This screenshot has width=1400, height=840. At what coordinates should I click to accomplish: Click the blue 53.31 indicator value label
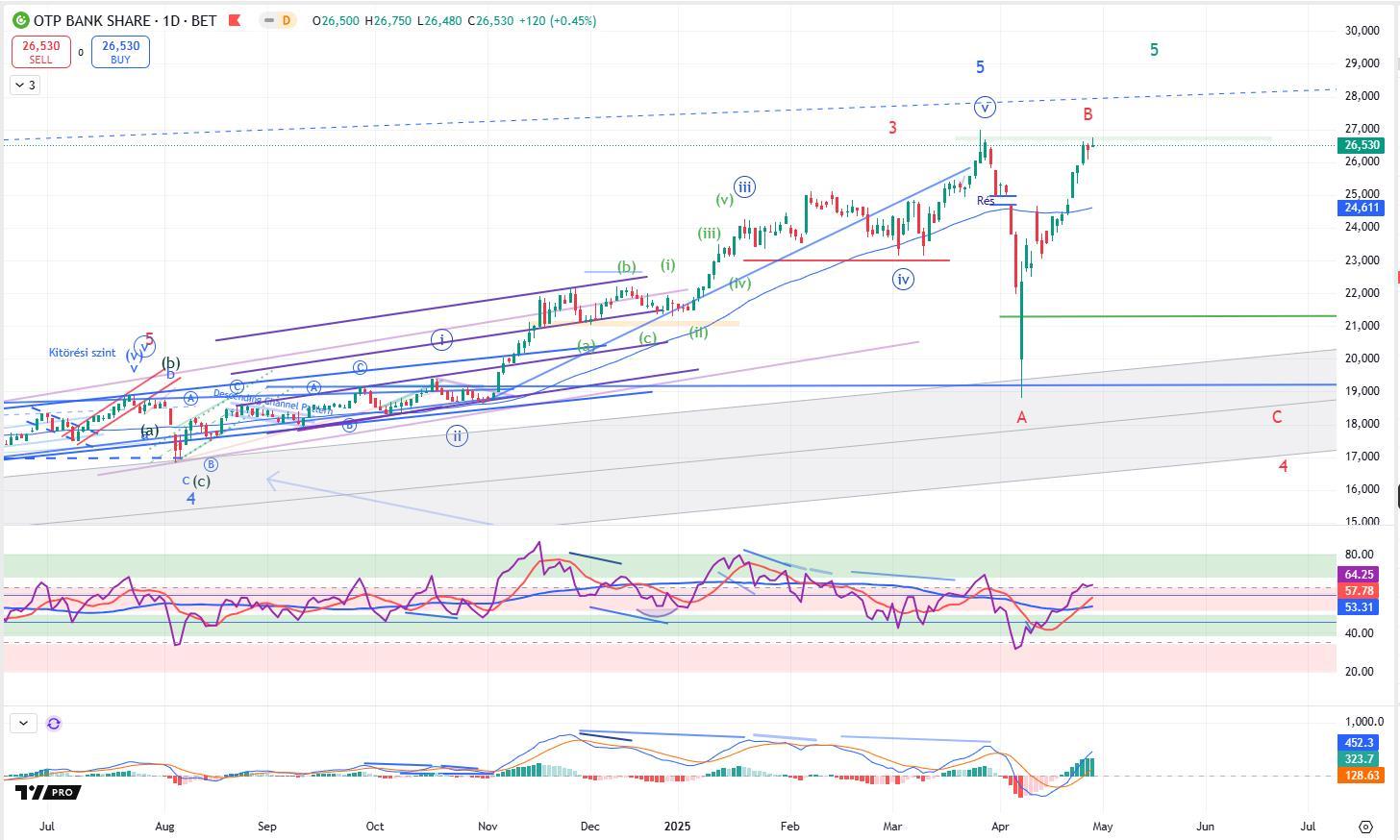1359,606
